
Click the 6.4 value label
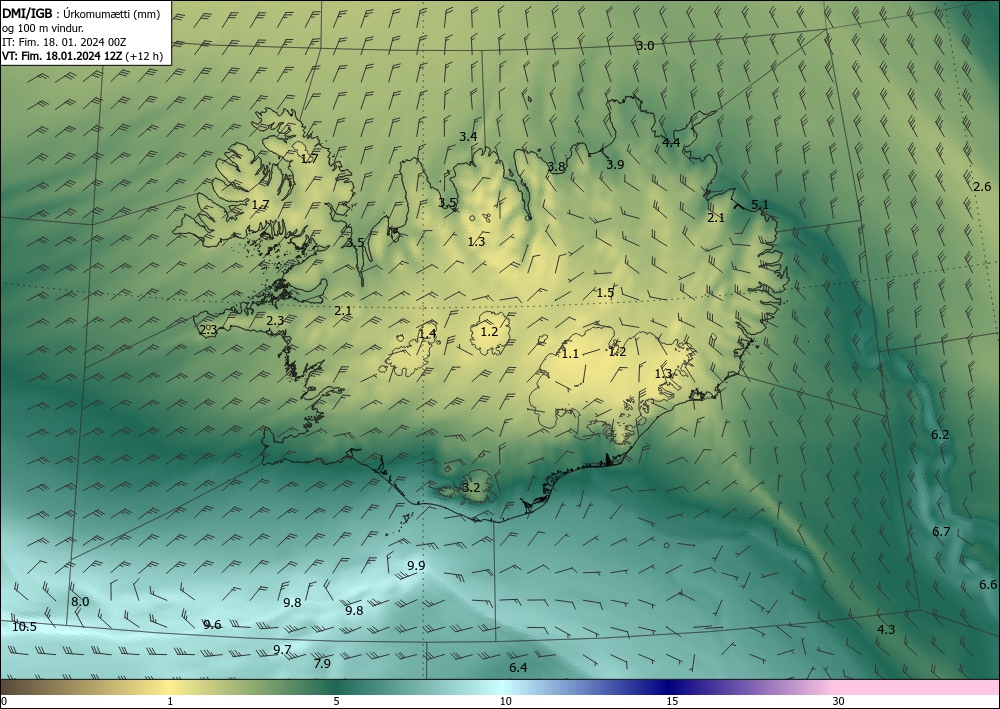pyautogui.click(x=518, y=668)
